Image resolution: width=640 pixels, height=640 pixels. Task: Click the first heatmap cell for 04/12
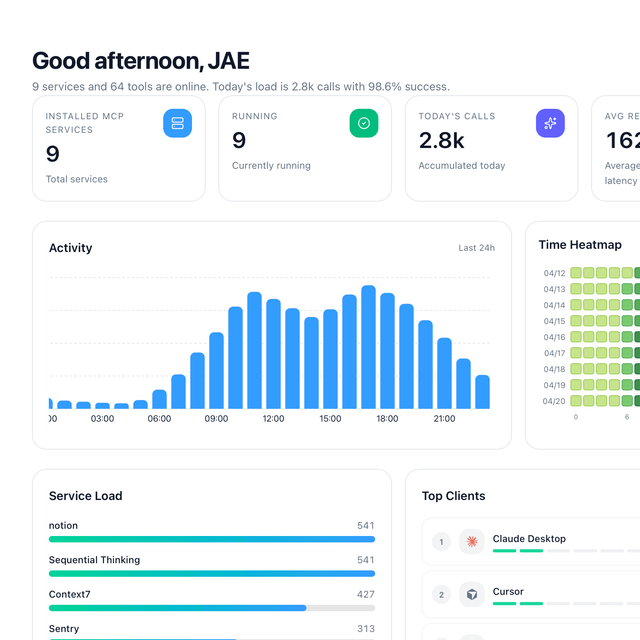[x=576, y=273]
